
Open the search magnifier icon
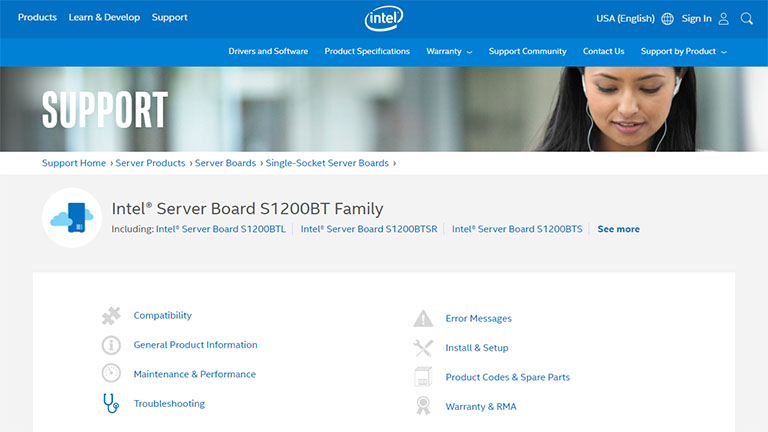tap(746, 19)
